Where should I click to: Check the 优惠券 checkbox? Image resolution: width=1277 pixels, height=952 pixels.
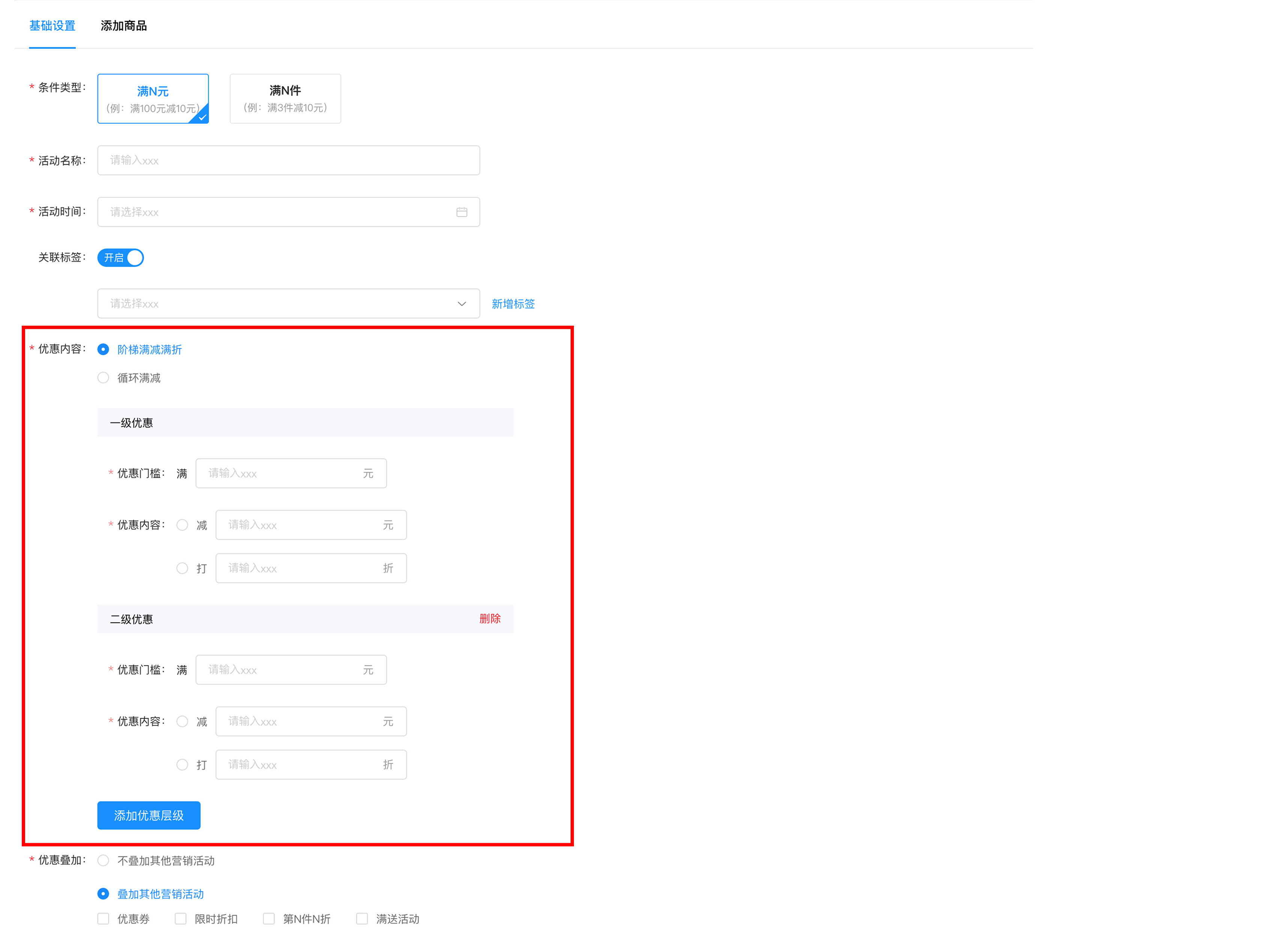tap(103, 919)
